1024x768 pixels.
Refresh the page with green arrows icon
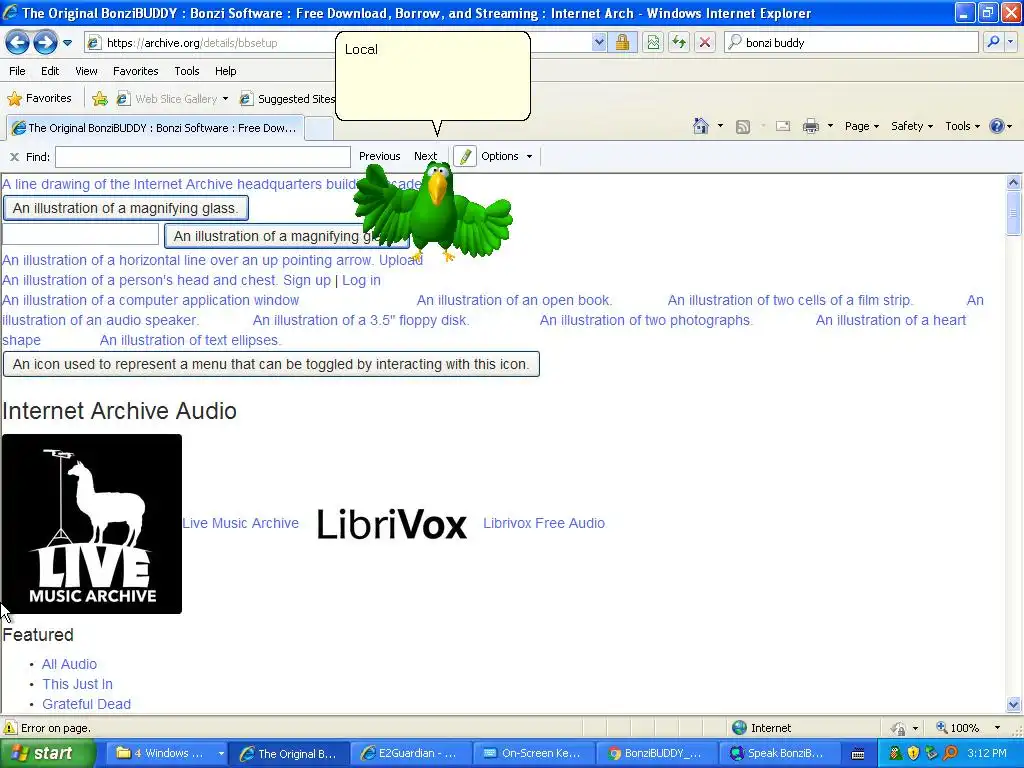679,43
